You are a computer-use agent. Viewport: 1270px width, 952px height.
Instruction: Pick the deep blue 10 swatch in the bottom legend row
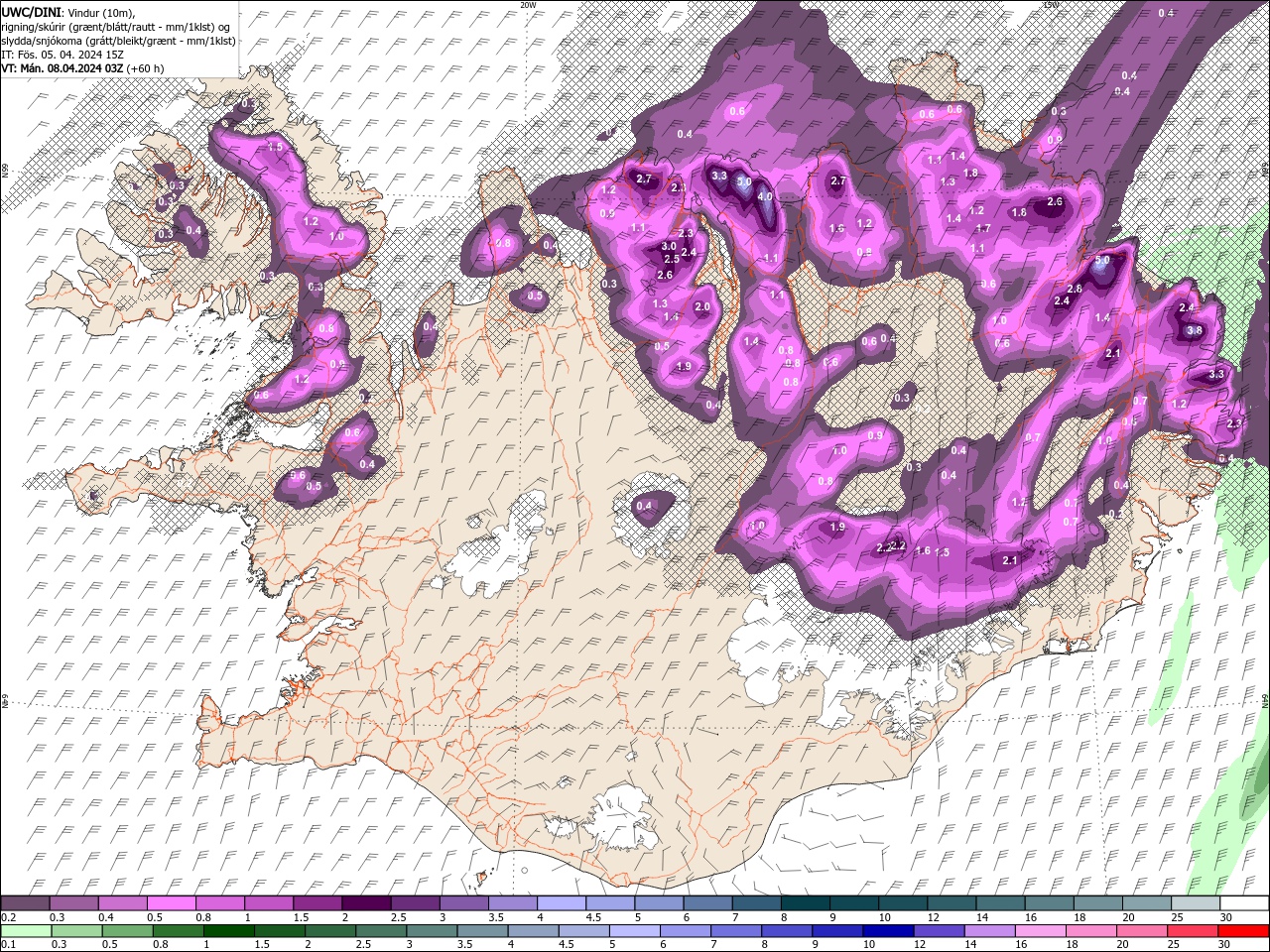pos(886,931)
